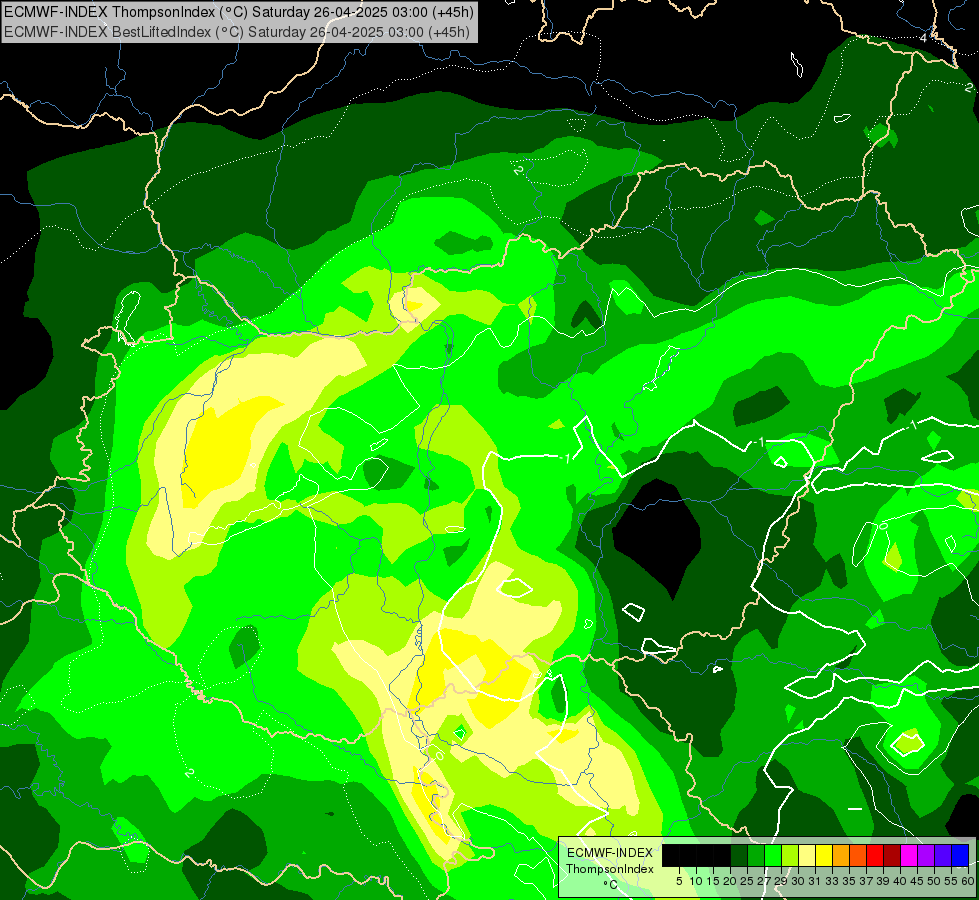Click the dark green 20–25 legend swatch
Viewport: 979px width, 900px height.
pyautogui.click(x=739, y=856)
